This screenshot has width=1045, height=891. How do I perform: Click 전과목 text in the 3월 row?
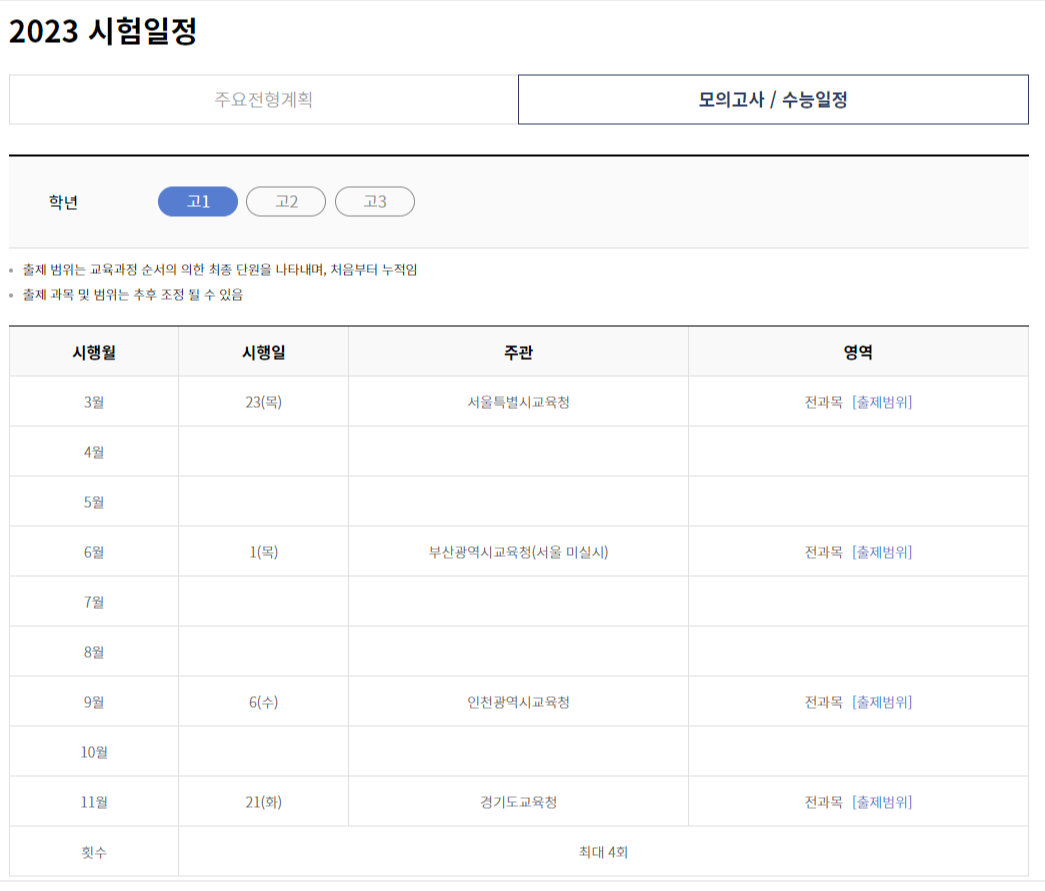coord(824,402)
